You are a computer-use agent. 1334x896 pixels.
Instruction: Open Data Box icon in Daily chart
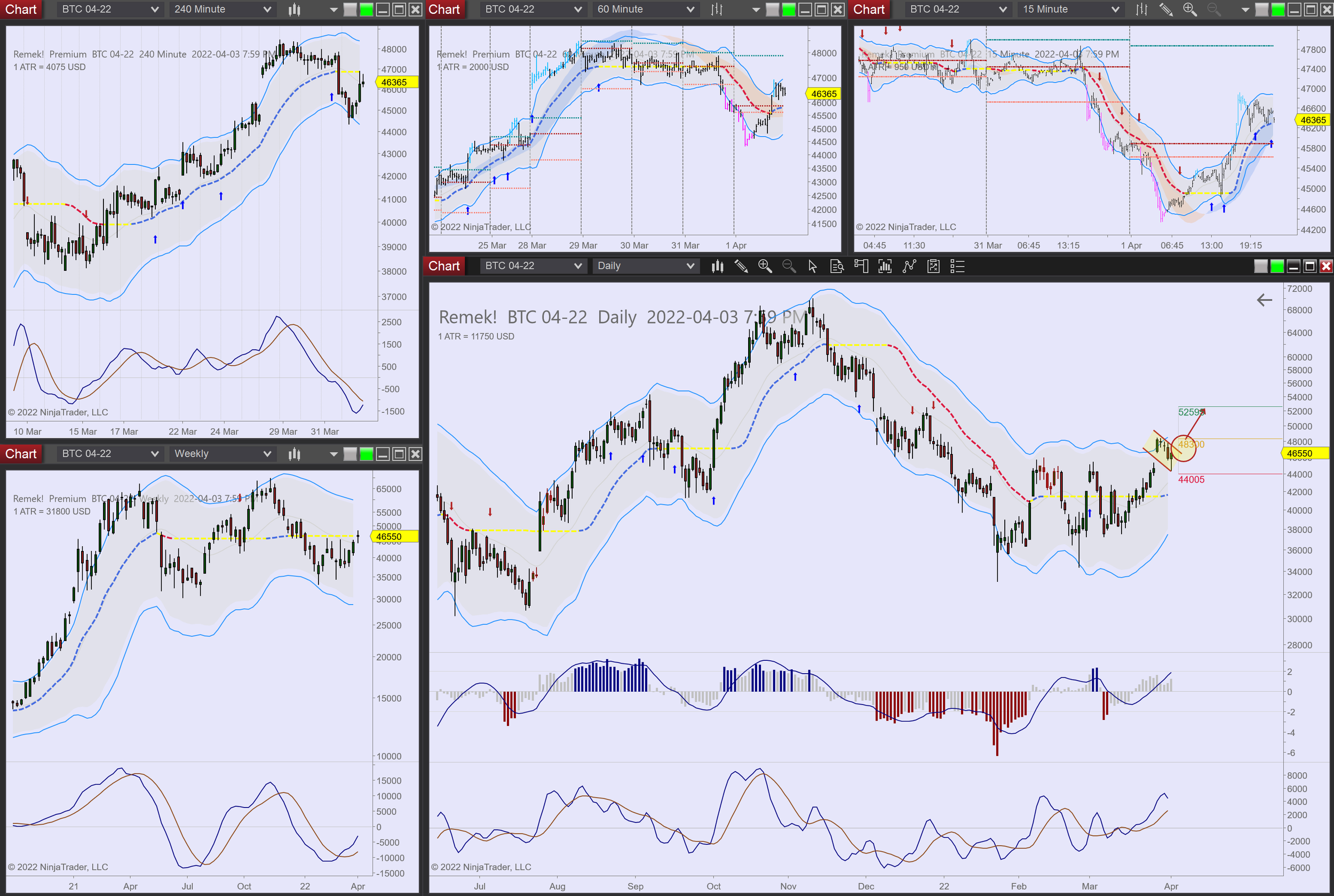pos(837,266)
